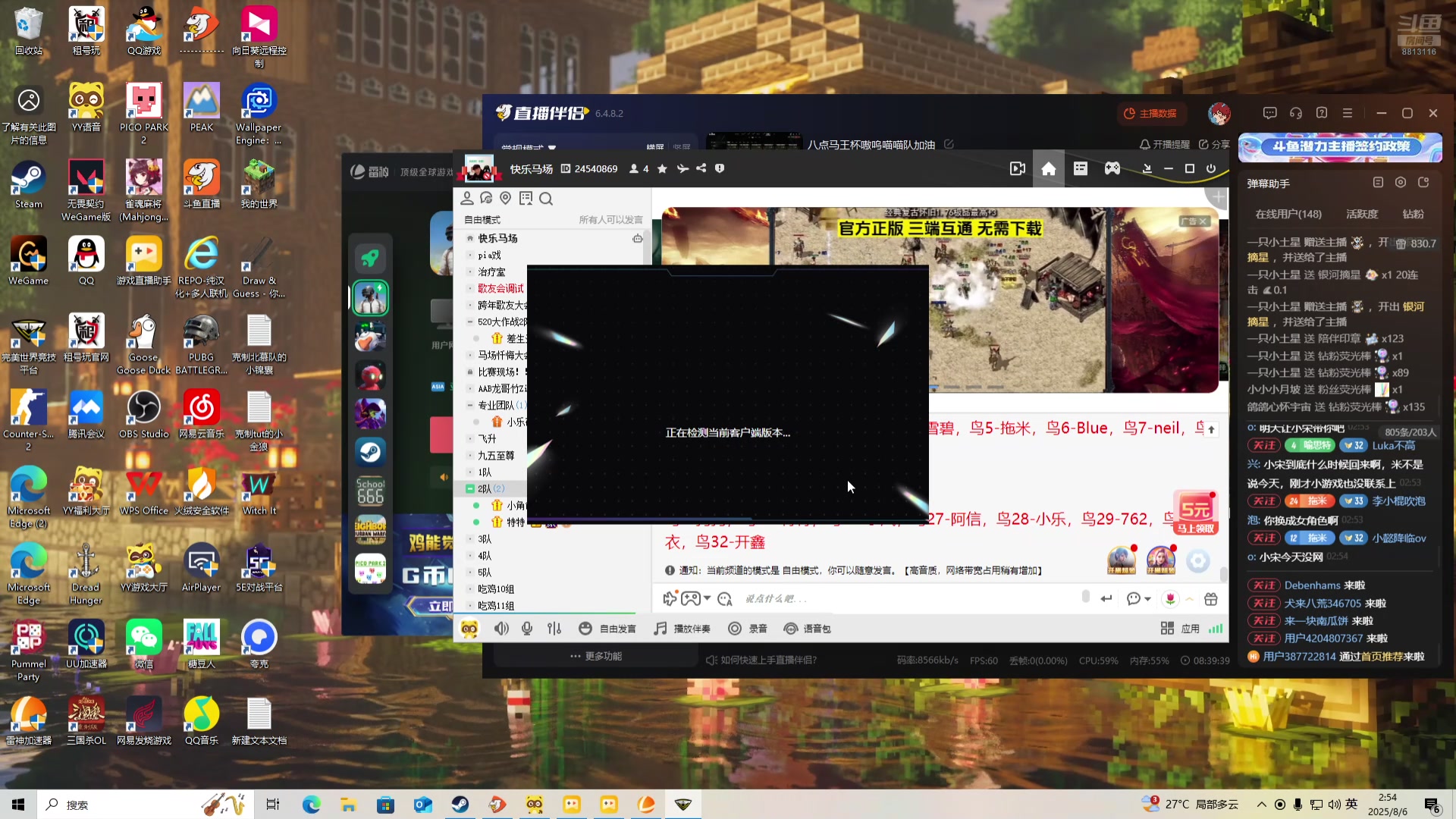Expand gift options with the up chevron

[1190, 599]
